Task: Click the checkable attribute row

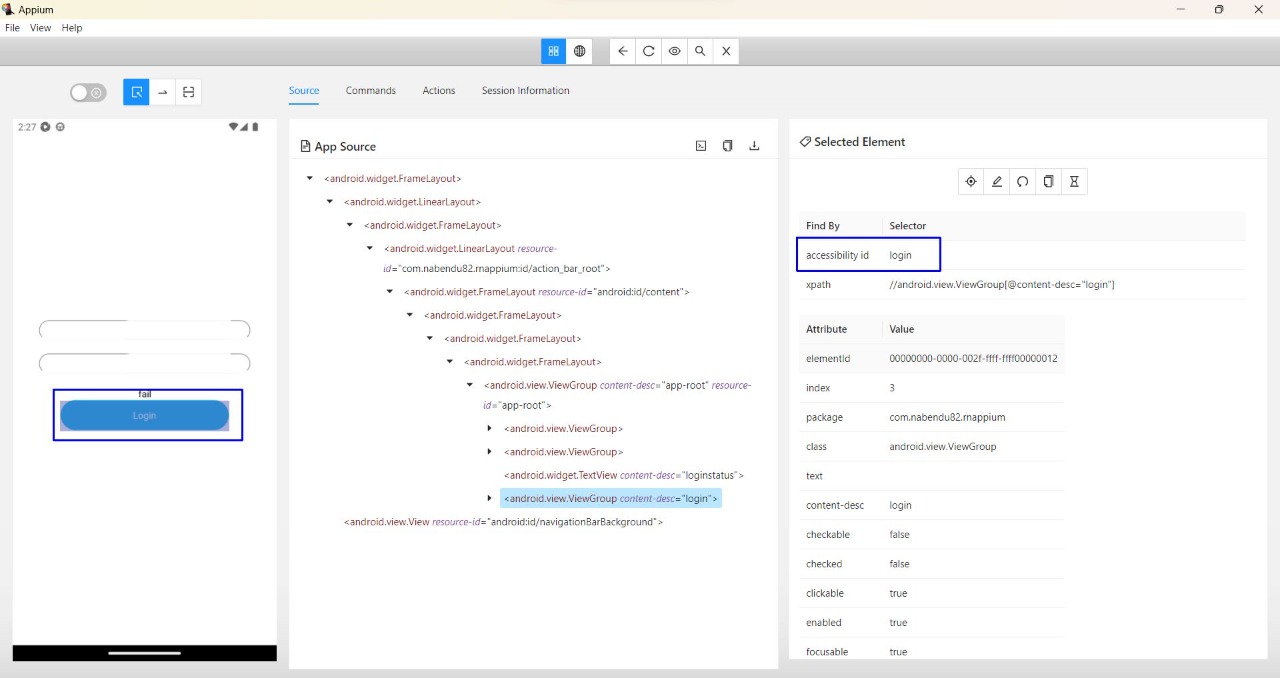Action: point(932,535)
